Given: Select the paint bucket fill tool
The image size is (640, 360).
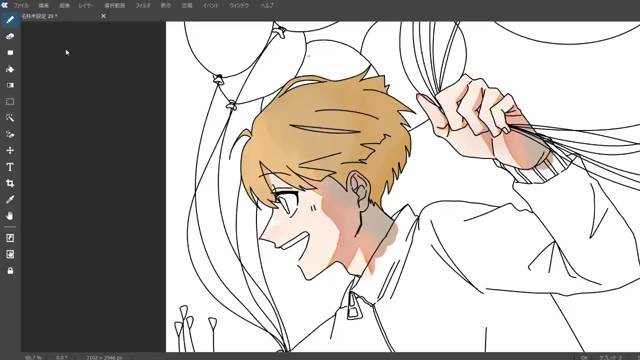Looking at the screenshot, I should tap(10, 69).
